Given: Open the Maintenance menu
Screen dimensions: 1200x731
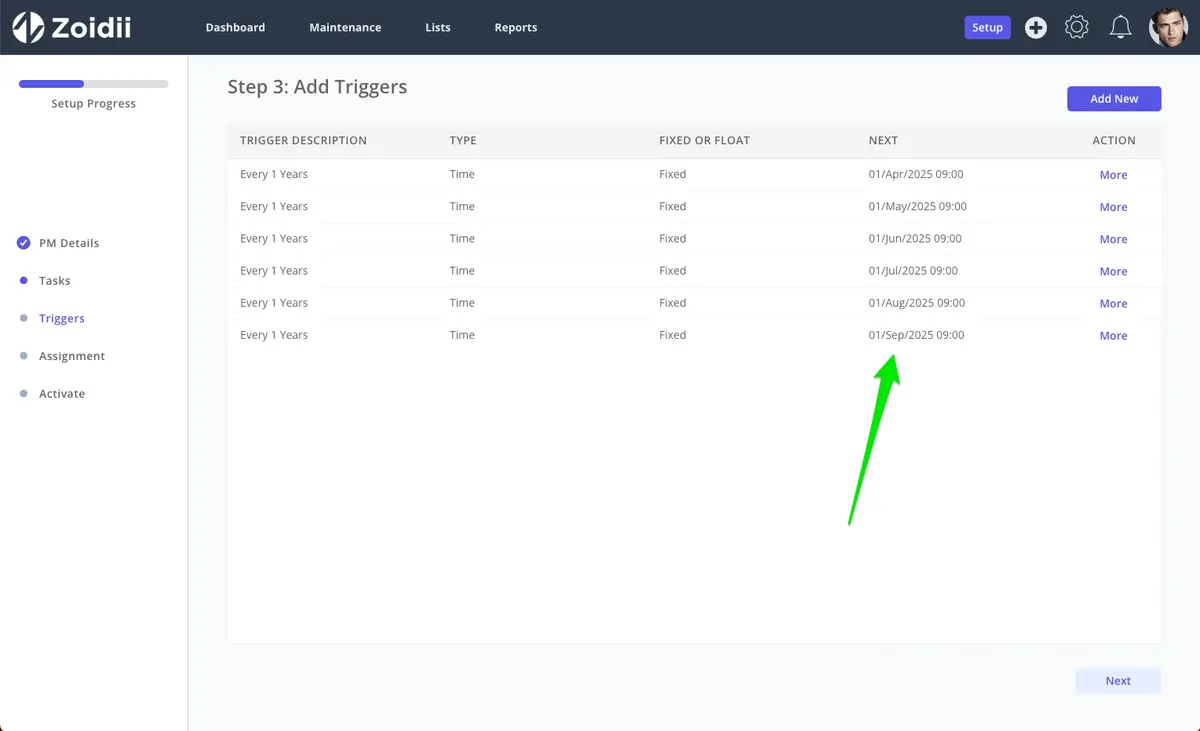Looking at the screenshot, I should [x=345, y=27].
